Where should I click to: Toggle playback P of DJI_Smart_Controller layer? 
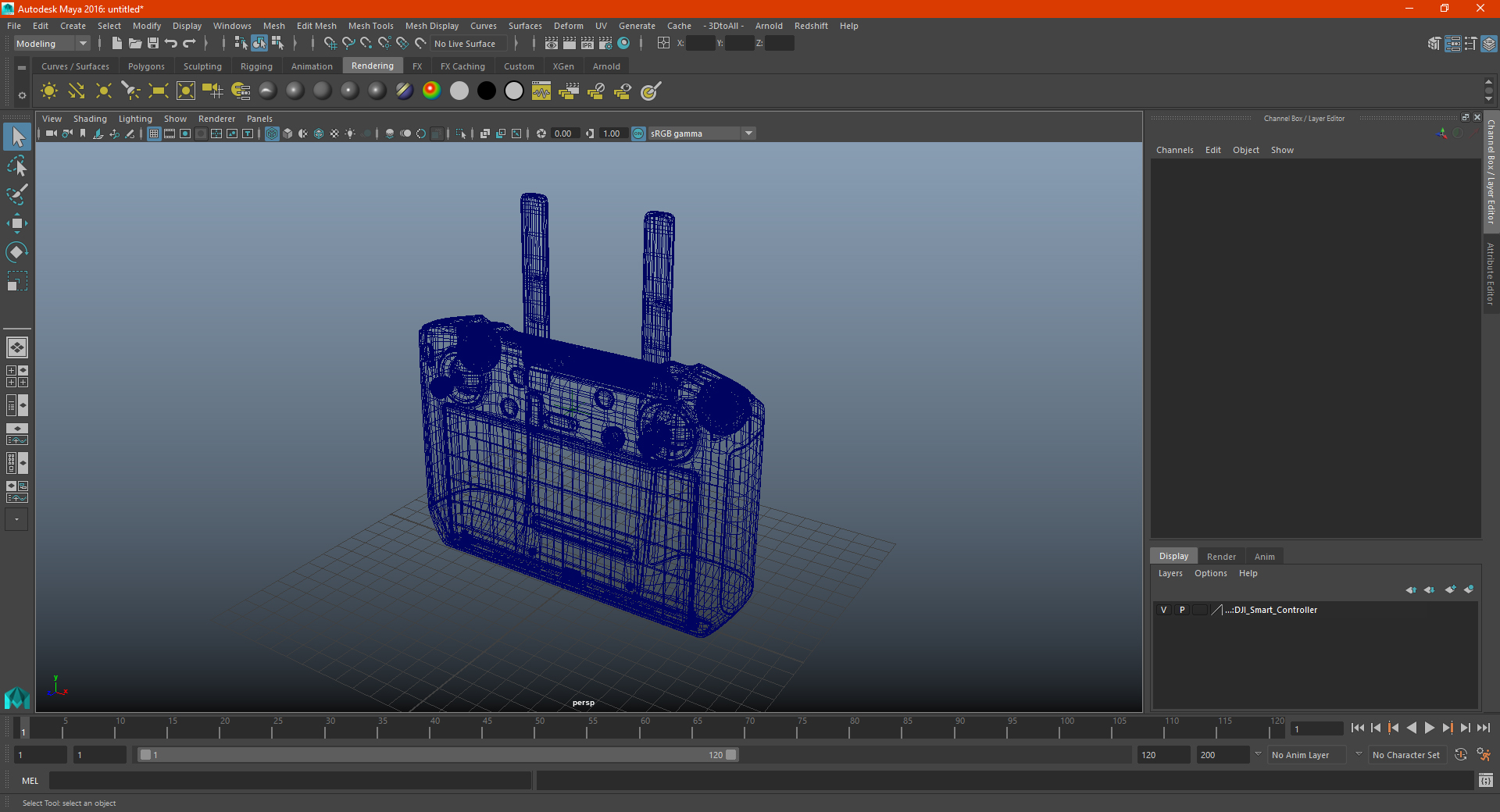tap(1182, 610)
